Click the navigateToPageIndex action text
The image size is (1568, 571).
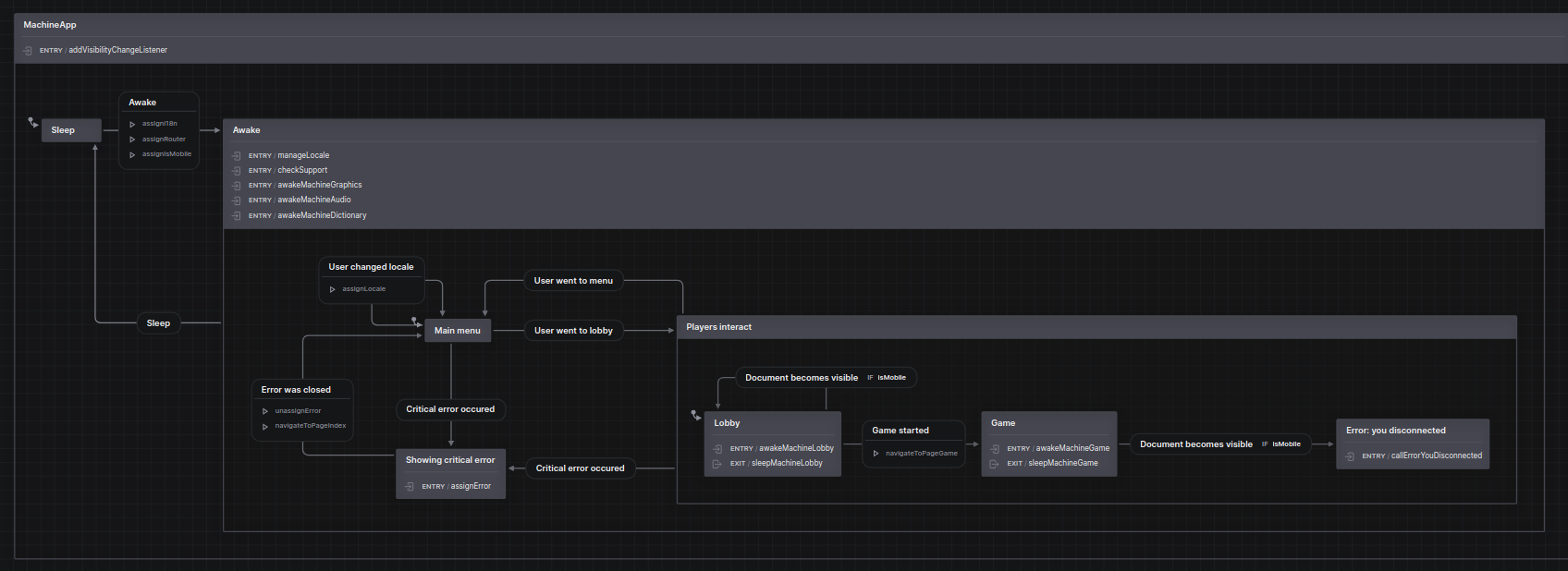(x=311, y=426)
